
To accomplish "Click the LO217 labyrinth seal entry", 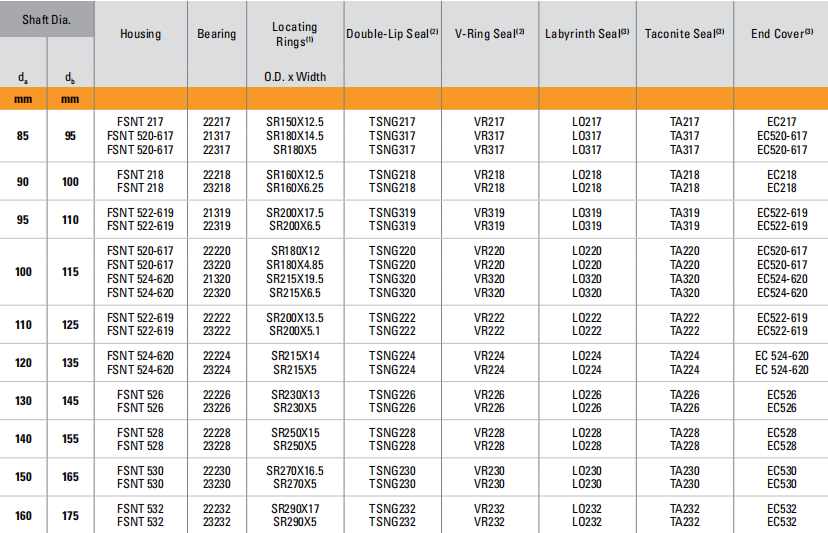I will [587, 122].
